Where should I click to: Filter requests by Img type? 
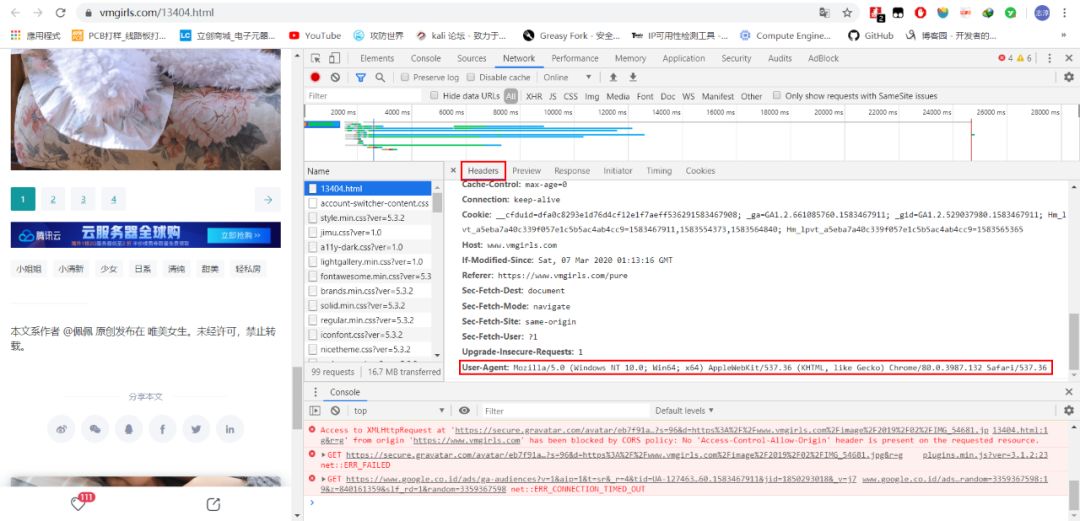(x=592, y=96)
